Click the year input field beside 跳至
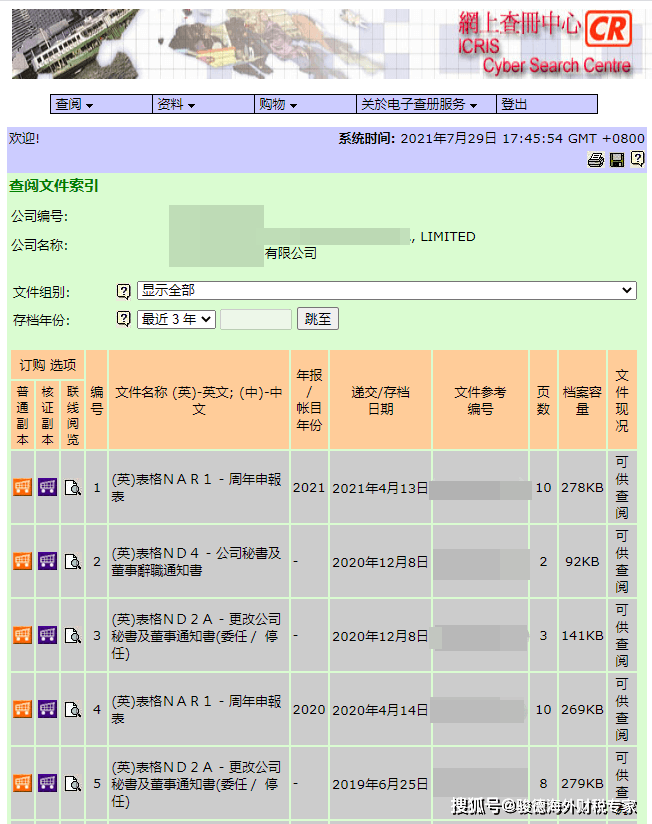Screen dimensions: 652x824 click(x=256, y=319)
